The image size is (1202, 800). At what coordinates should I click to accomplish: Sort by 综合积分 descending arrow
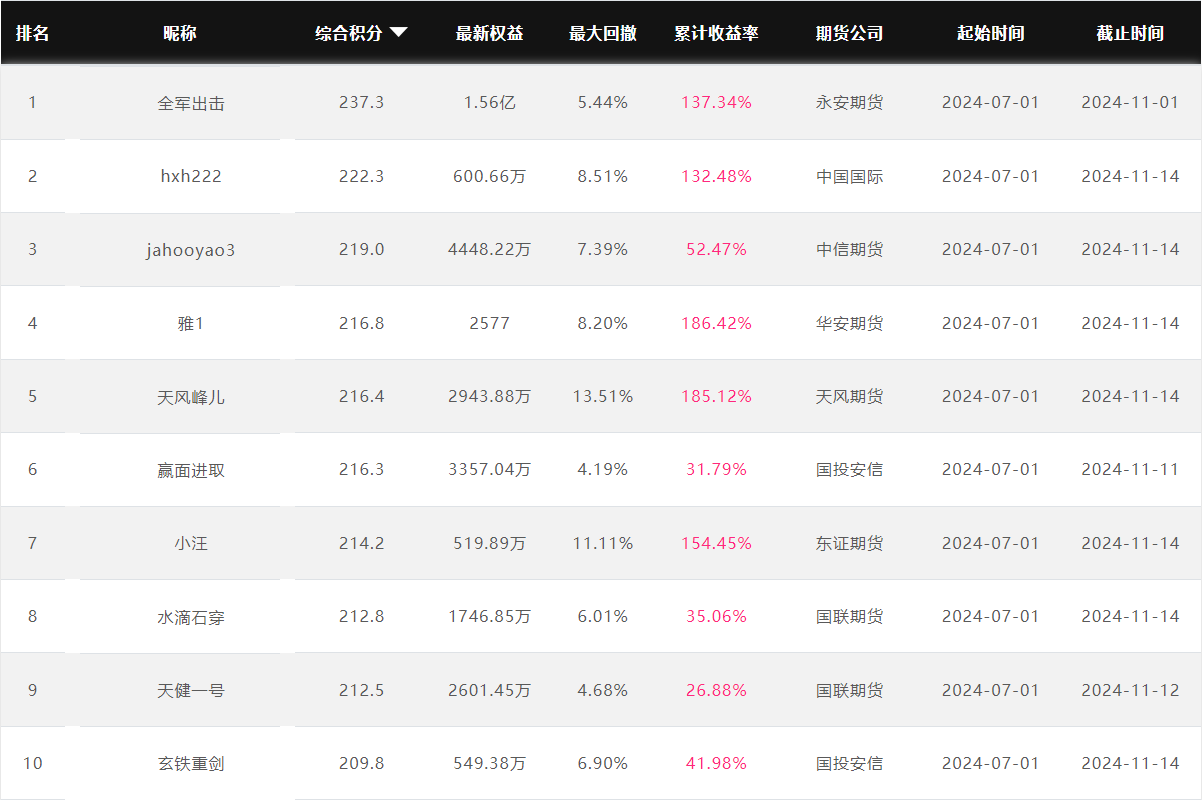(398, 33)
